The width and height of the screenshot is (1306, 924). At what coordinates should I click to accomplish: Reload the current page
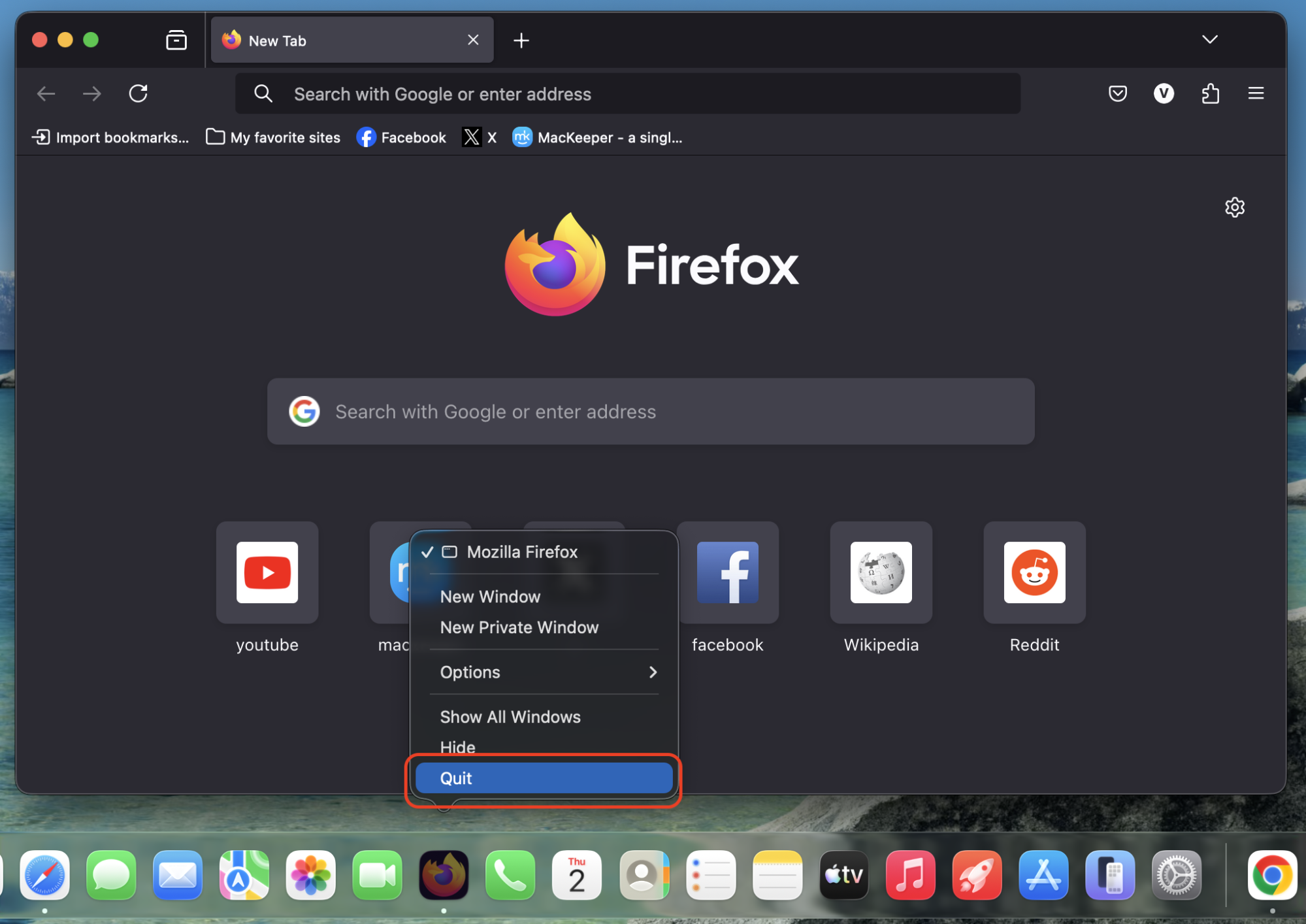[x=138, y=93]
